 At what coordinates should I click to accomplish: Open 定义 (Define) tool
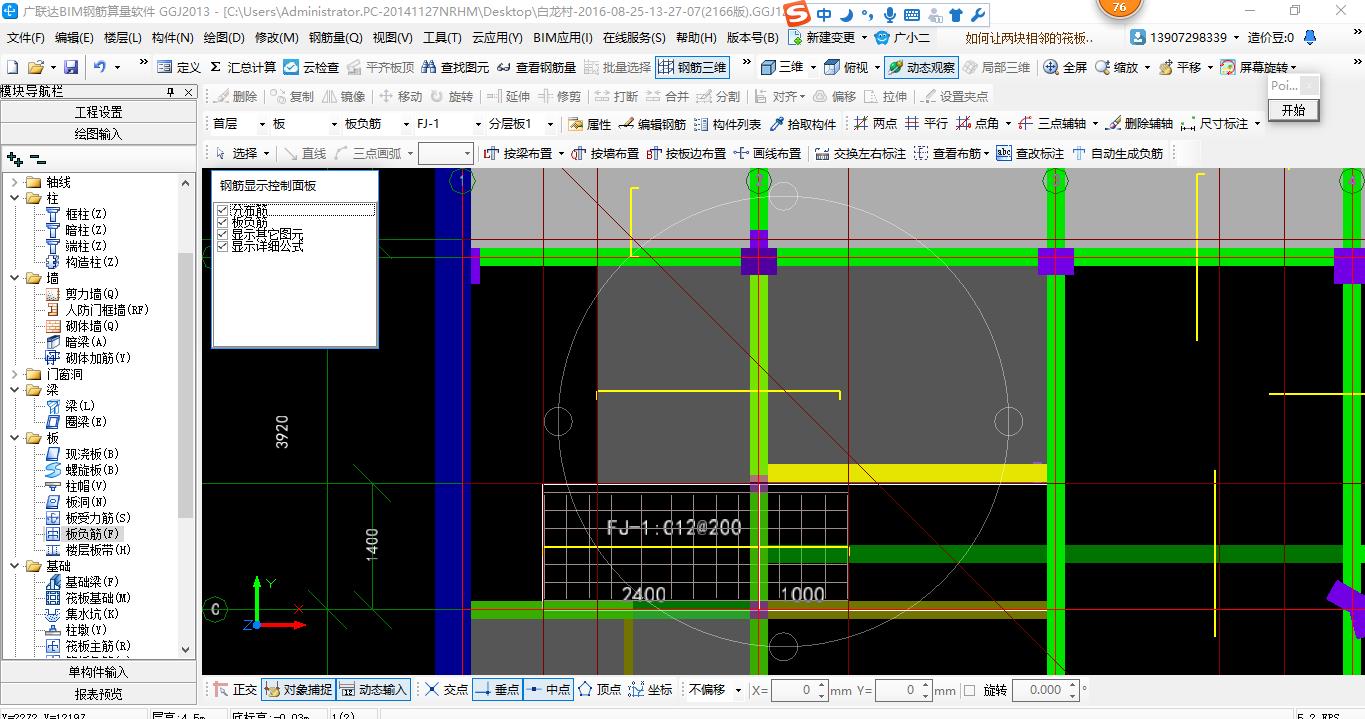[179, 67]
